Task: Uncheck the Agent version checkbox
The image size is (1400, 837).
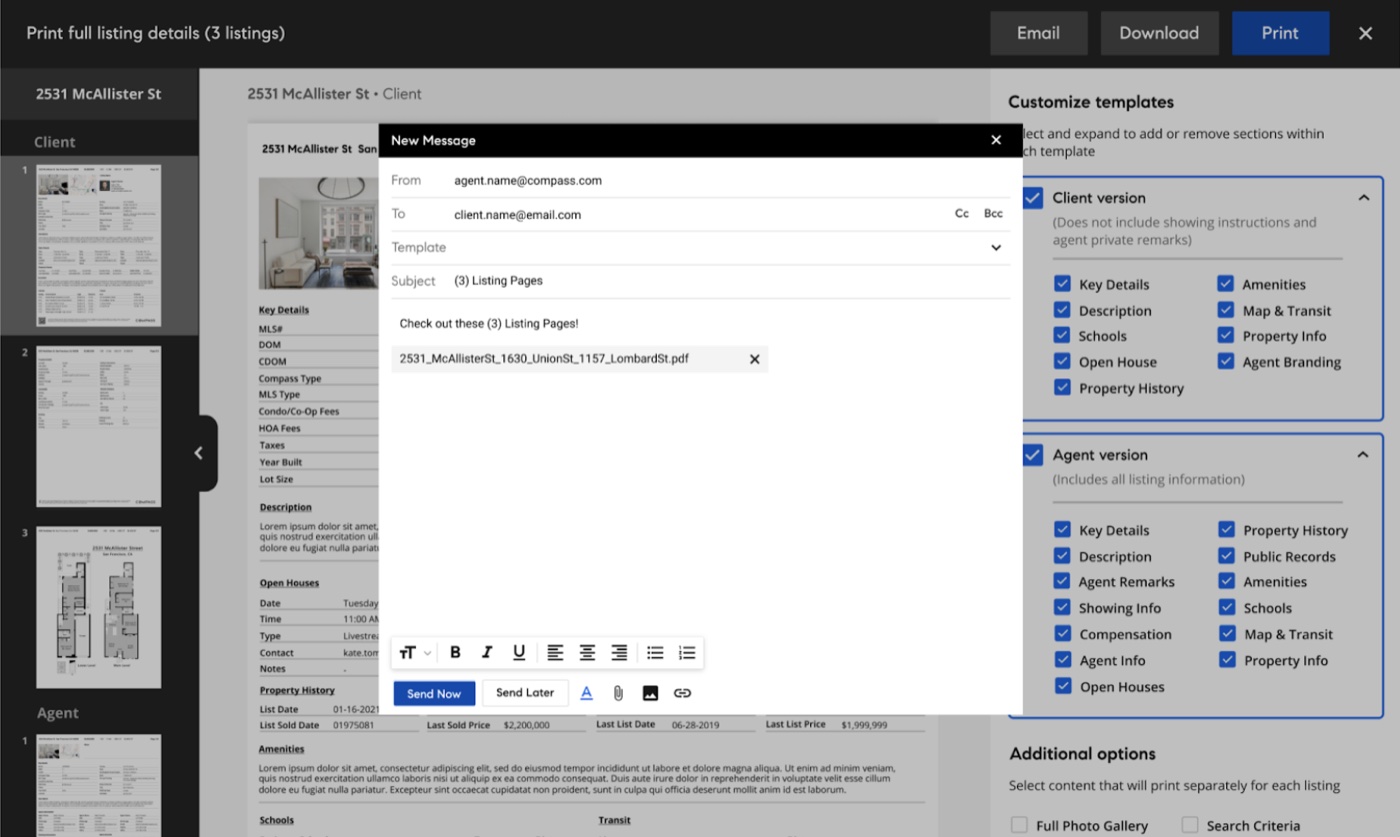Action: [1033, 455]
